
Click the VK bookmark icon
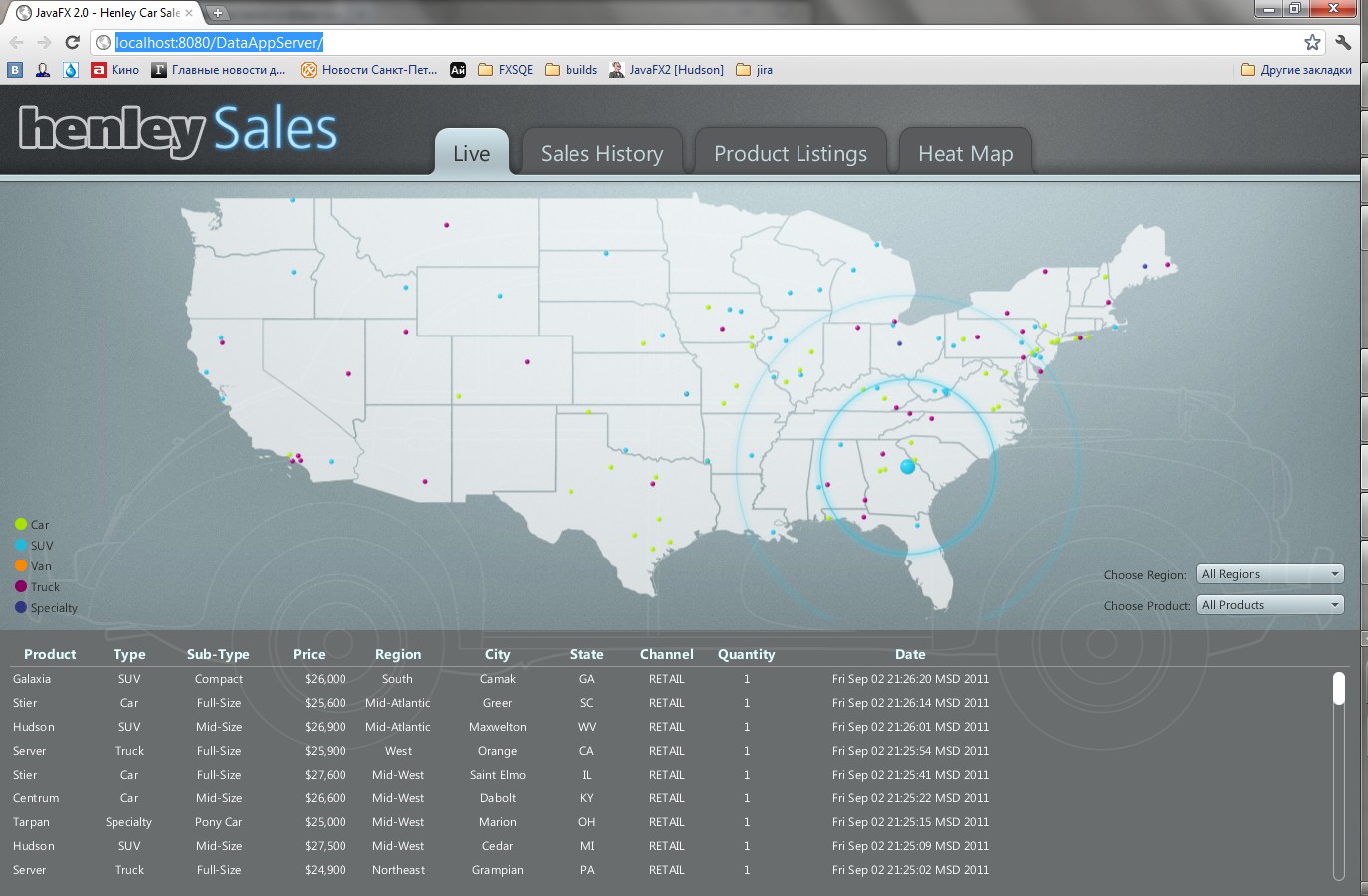[15, 70]
